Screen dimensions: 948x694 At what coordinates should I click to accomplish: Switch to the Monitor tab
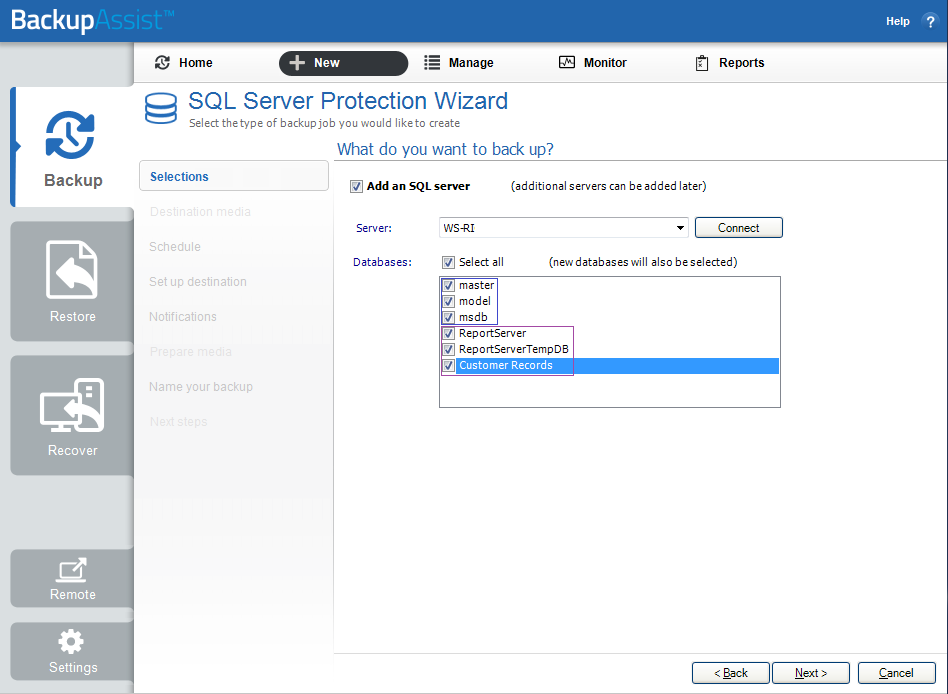pos(593,63)
